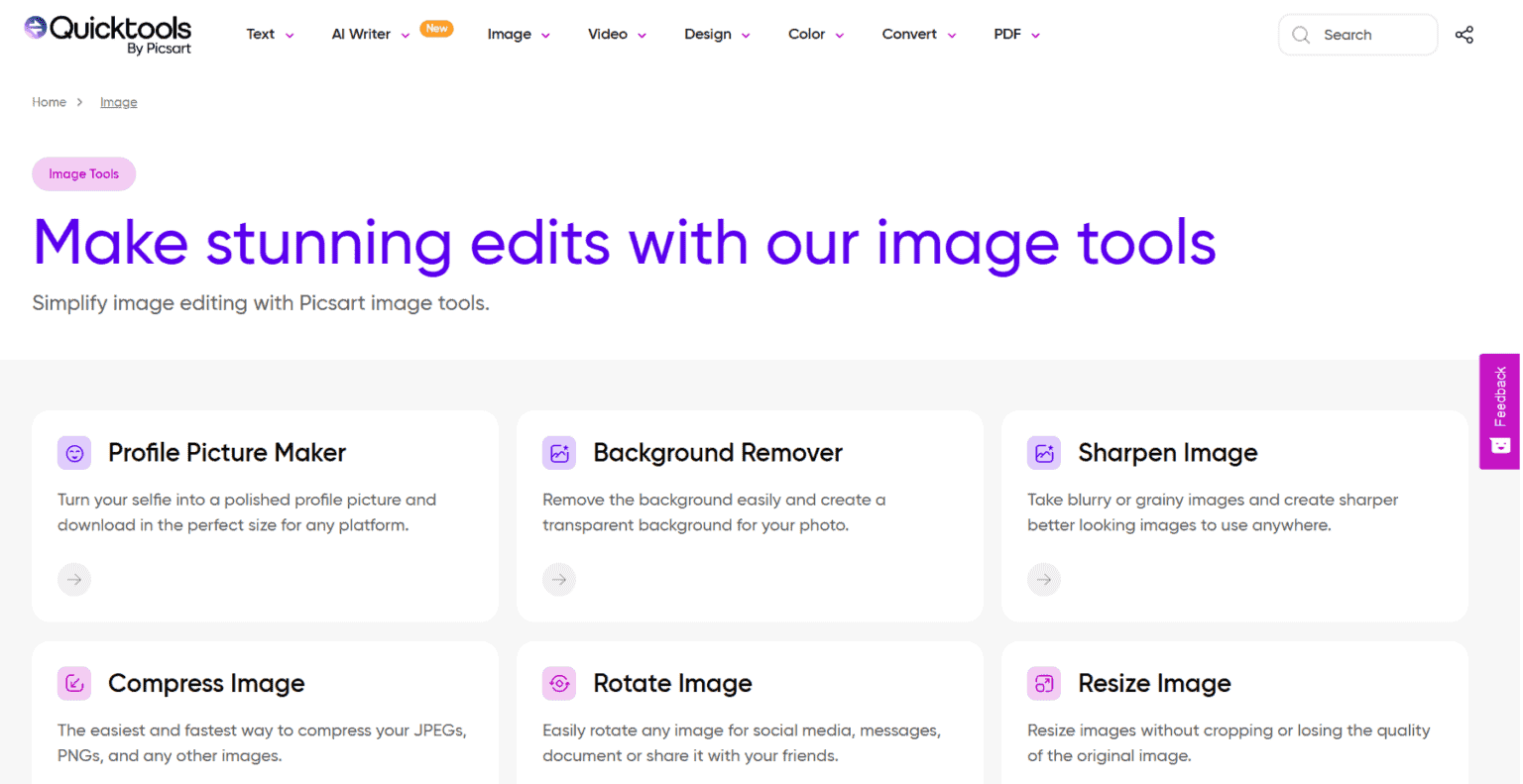Click 'Simplify image editing with Picsart image tools.' text
The image size is (1523, 784).
tap(261, 303)
